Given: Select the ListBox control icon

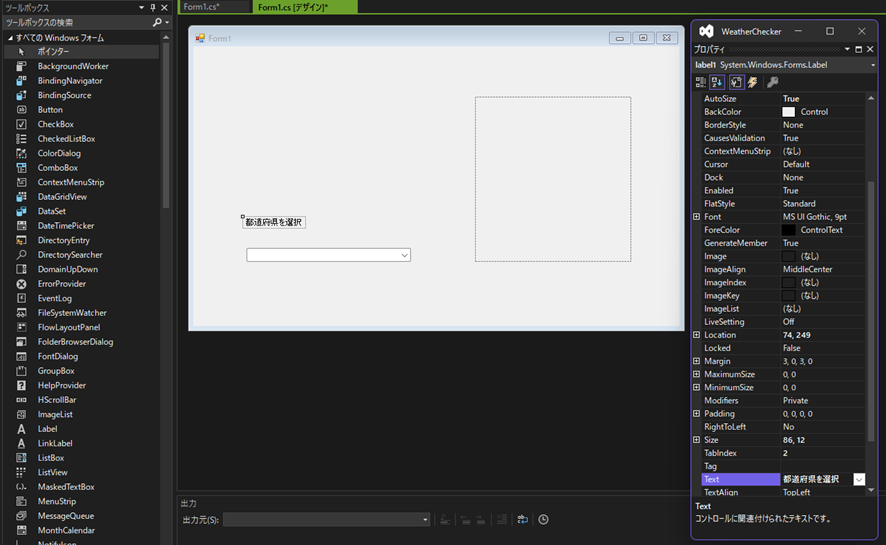Looking at the screenshot, I should click(21, 457).
